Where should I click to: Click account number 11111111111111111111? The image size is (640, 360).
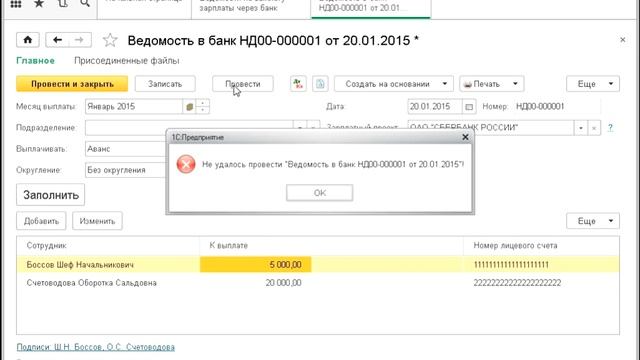pyautogui.click(x=511, y=264)
